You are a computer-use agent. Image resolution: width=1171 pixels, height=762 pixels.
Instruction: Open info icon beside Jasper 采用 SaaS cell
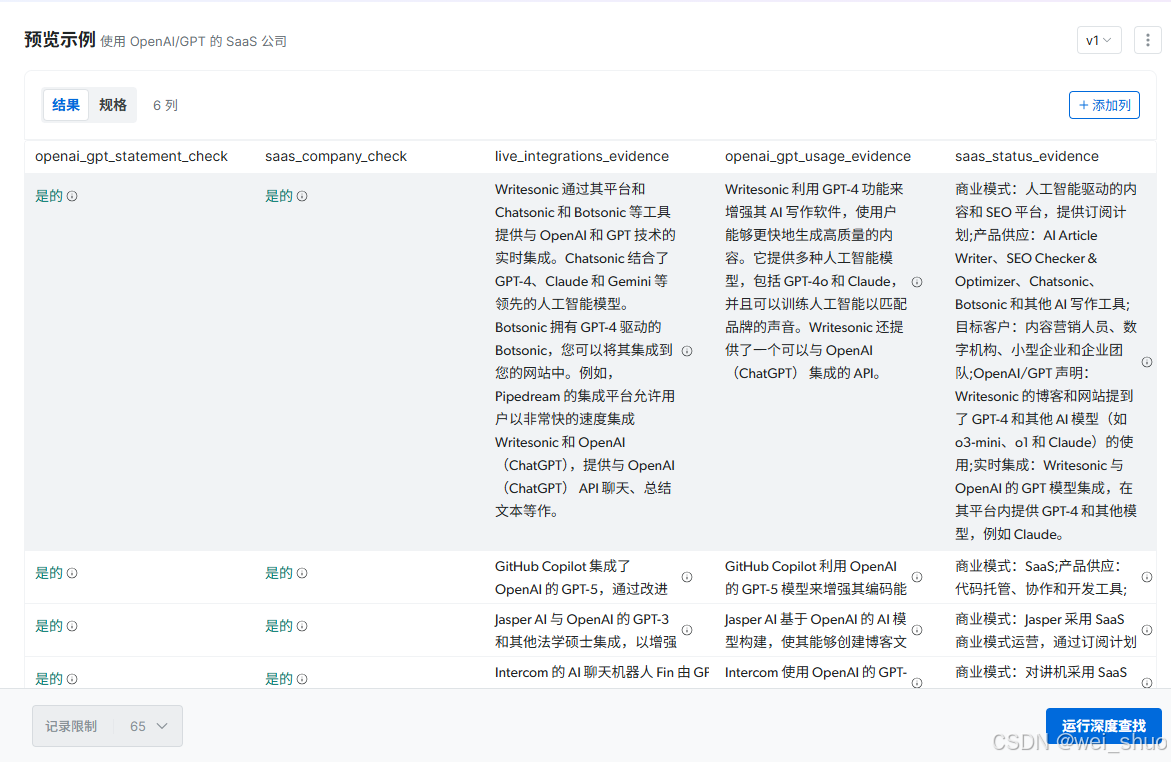pyautogui.click(x=1147, y=631)
